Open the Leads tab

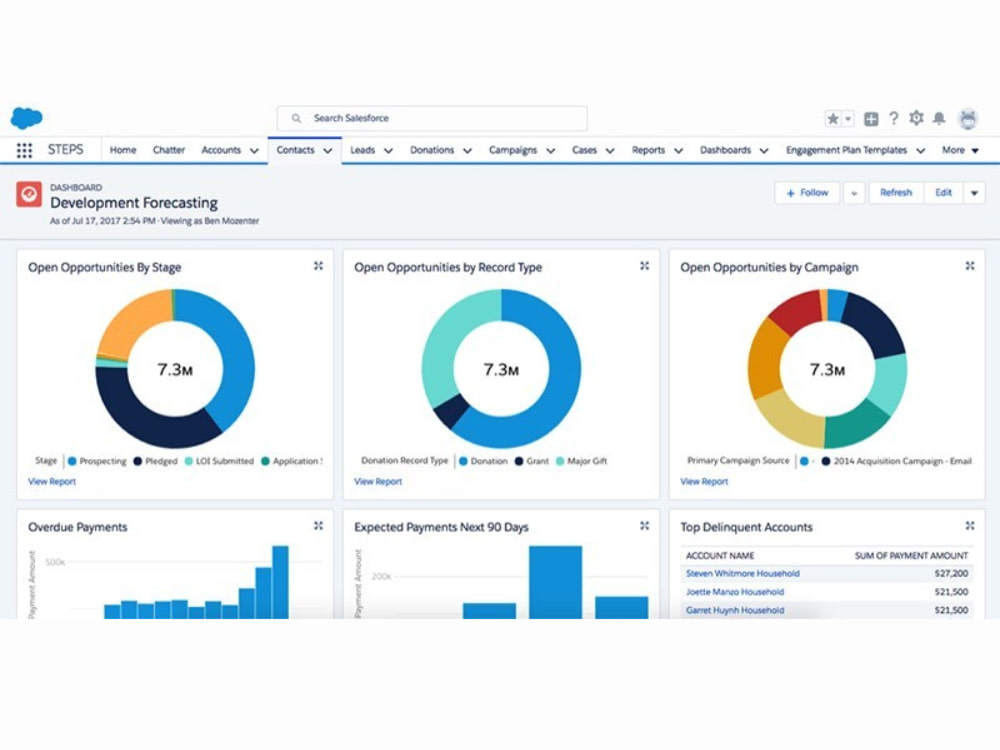[362, 150]
